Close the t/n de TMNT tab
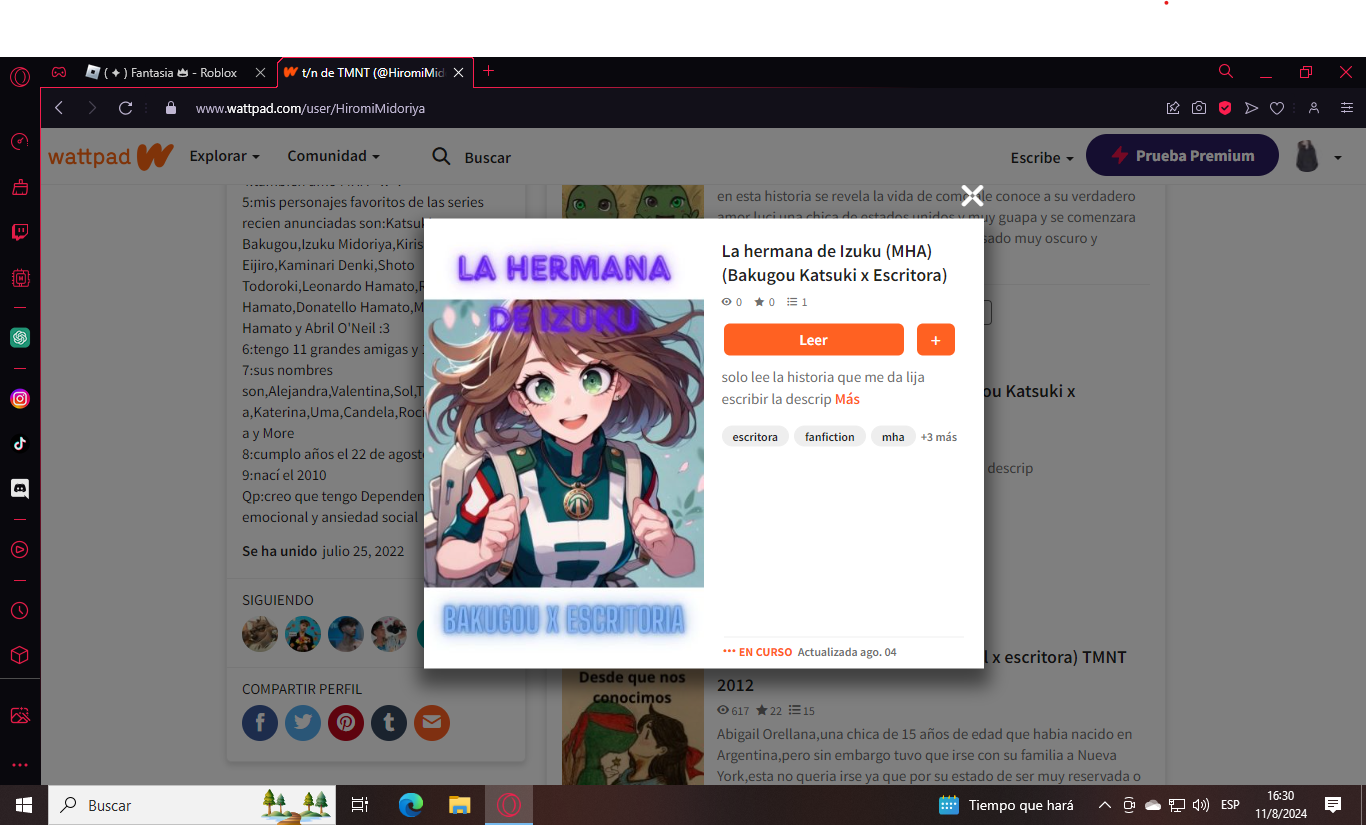 (459, 72)
